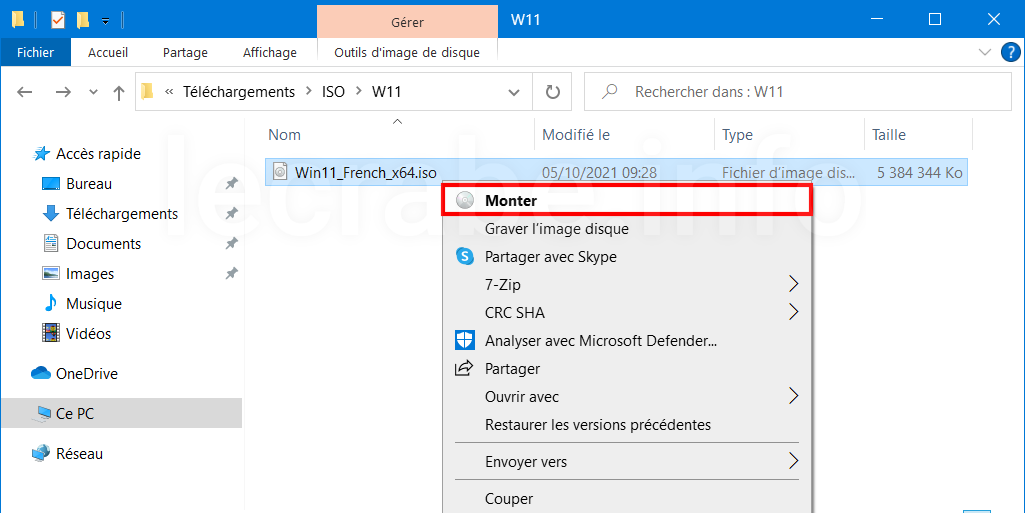Switch to the Accueil ribbon tab
The height and width of the screenshot is (513, 1025).
[108, 52]
